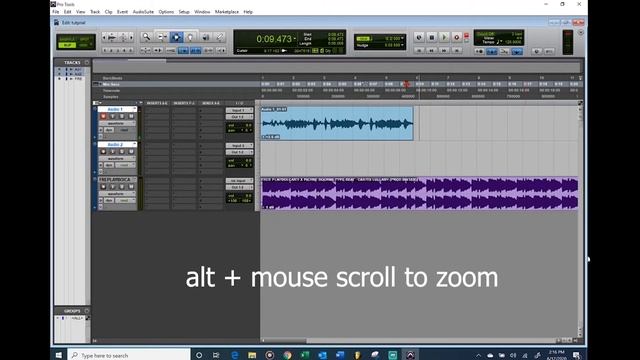Select the Audio 1 blue audio clip
Image resolution: width=640 pixels, height=360 pixels.
pos(337,123)
